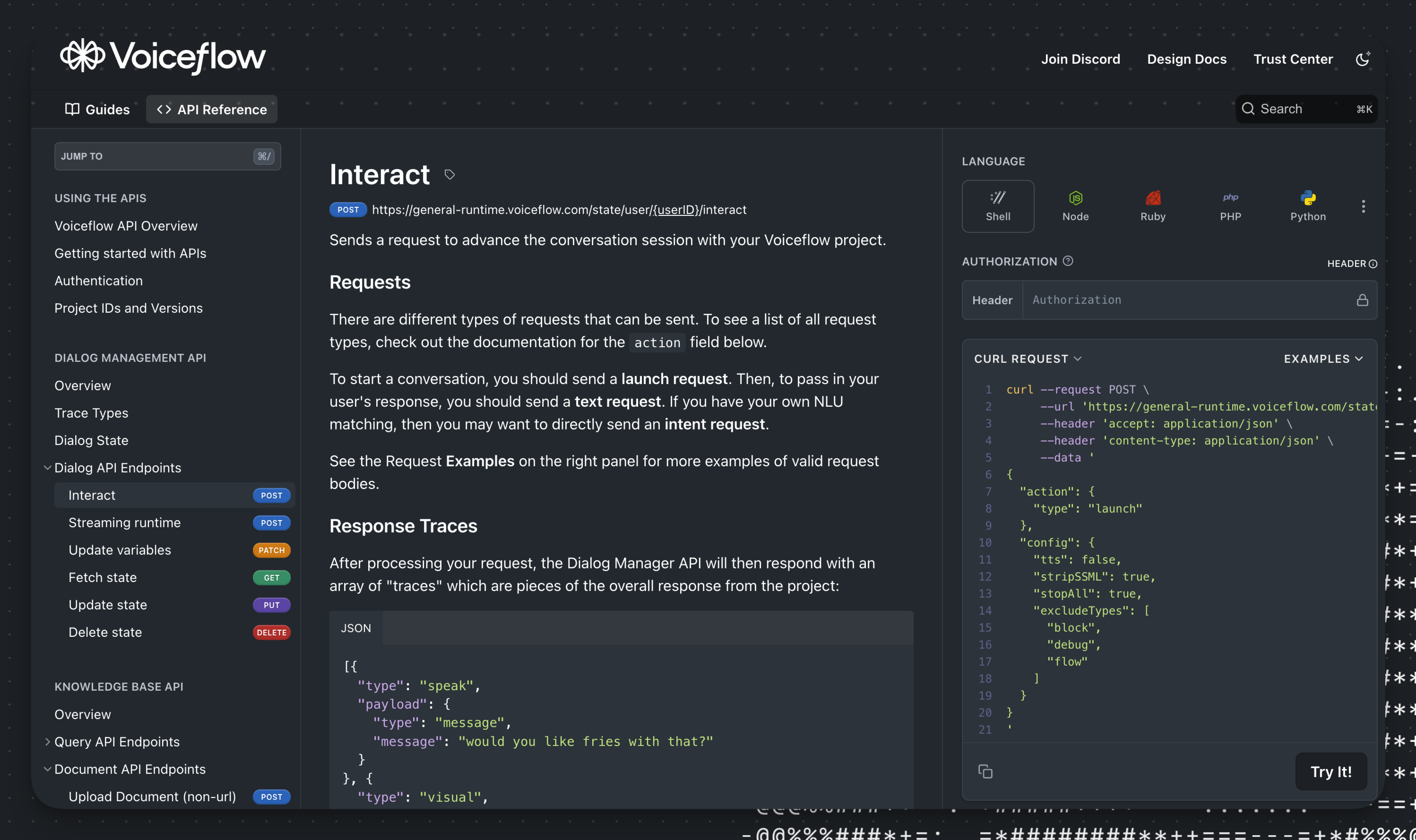Viewport: 1416px width, 840px height.
Task: Select Node language icon
Action: (x=1075, y=206)
